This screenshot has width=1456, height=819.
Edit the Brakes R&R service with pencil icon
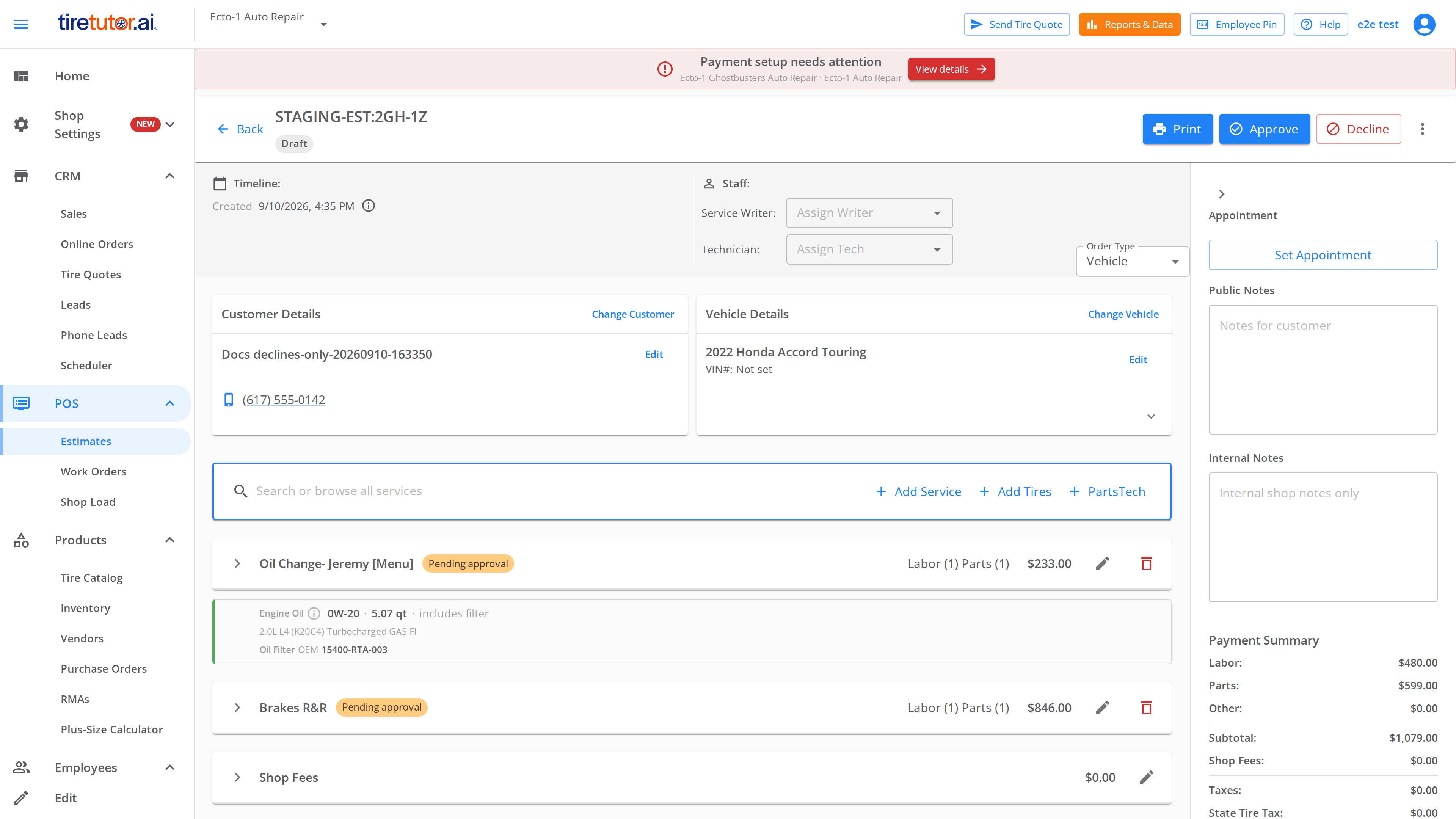pyautogui.click(x=1102, y=708)
